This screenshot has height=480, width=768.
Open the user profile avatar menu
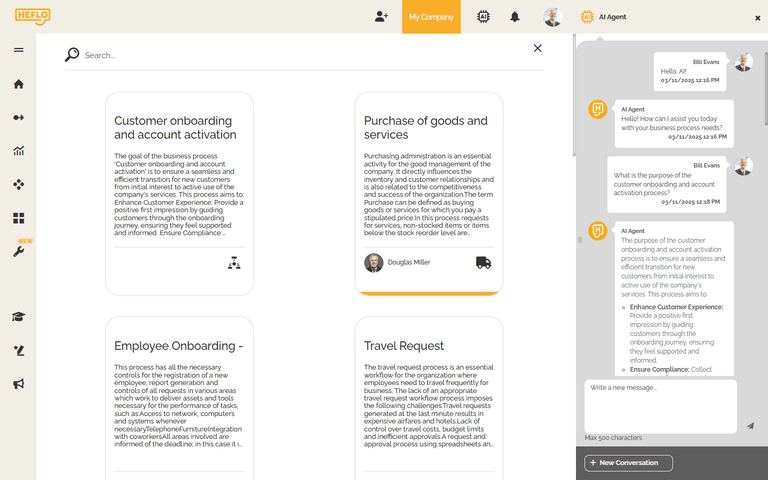pos(552,17)
